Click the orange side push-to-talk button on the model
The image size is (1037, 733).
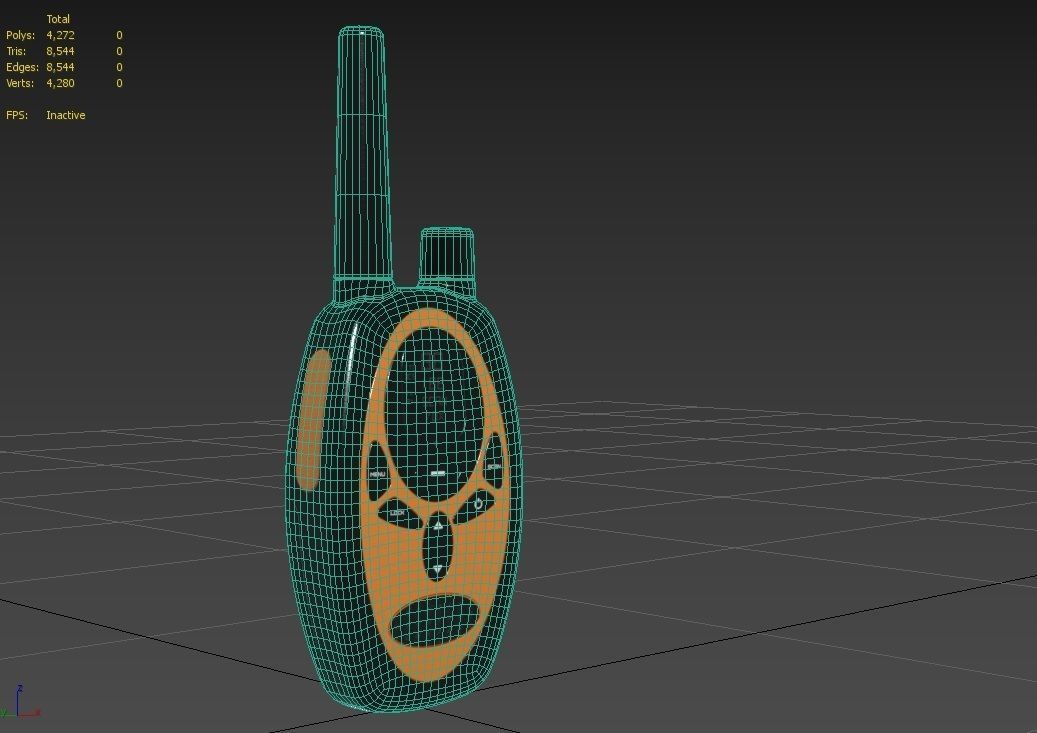point(312,419)
